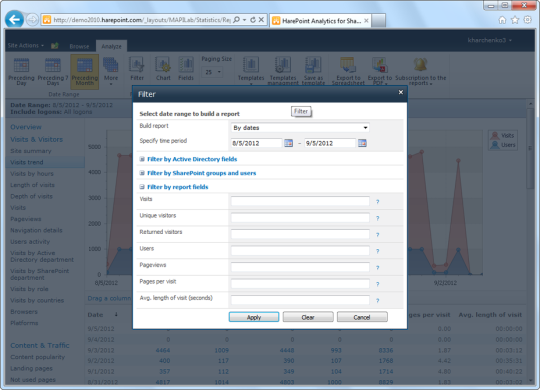The height and width of the screenshot is (390, 540).
Task: Open the Build report By dates dropdown
Action: click(300, 127)
